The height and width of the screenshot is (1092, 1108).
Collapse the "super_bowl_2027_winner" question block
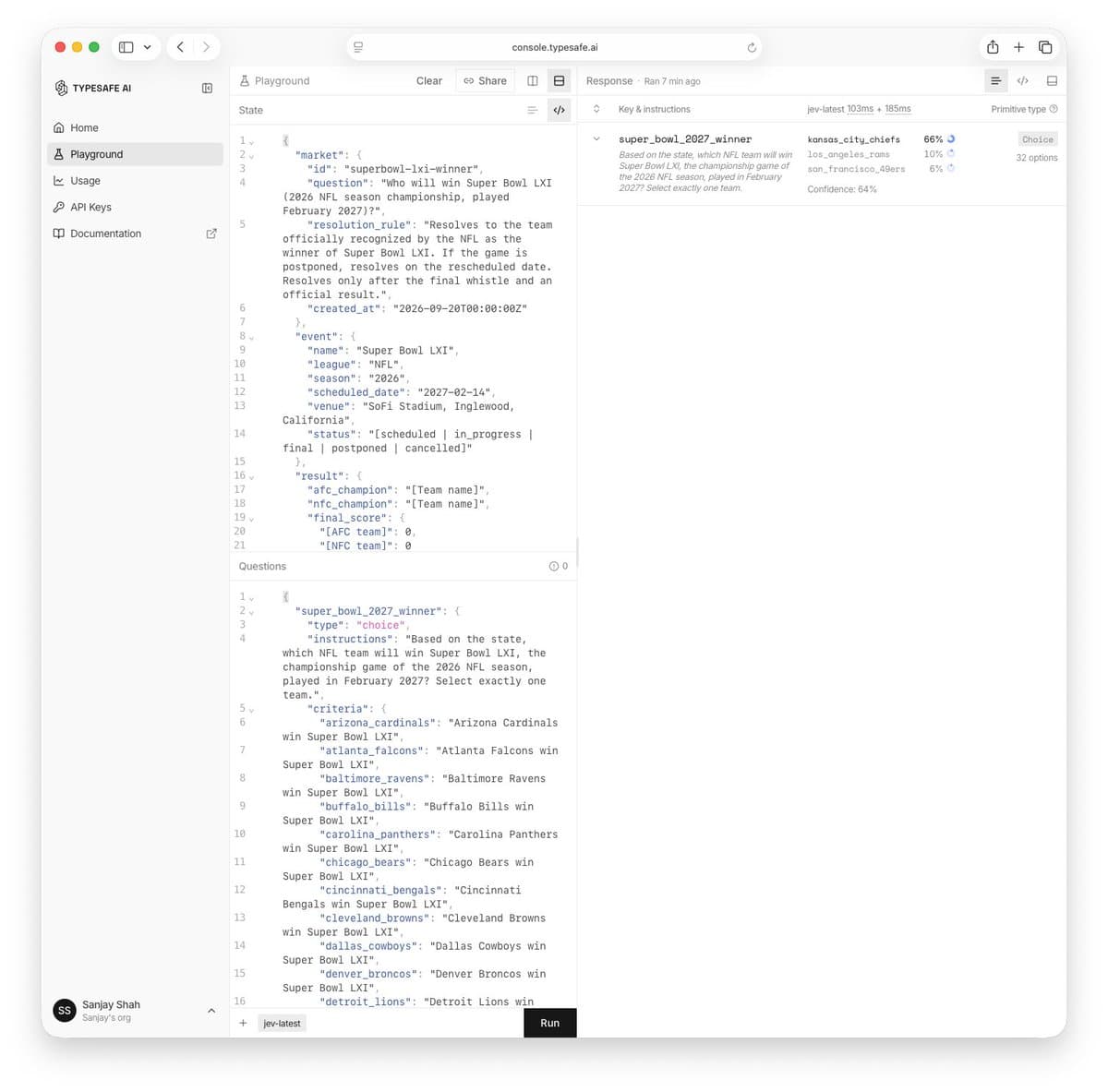(251, 612)
